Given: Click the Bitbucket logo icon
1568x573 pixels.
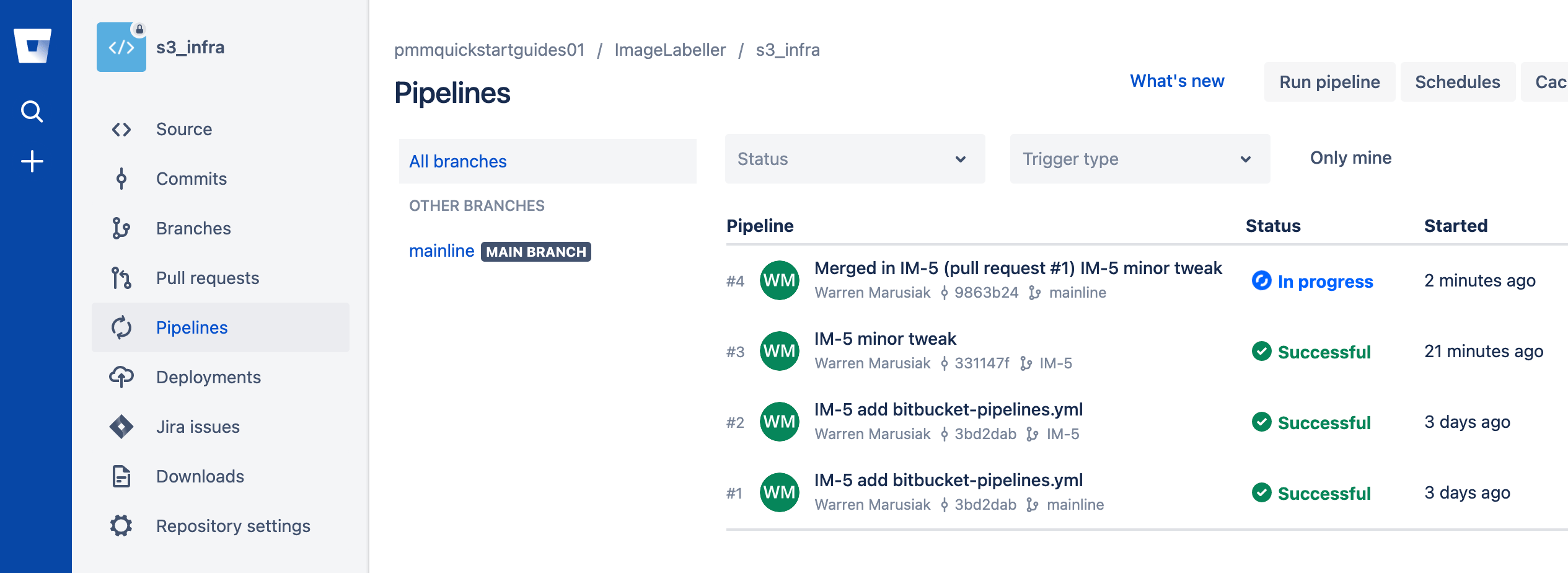Looking at the screenshot, I should pos(33,45).
